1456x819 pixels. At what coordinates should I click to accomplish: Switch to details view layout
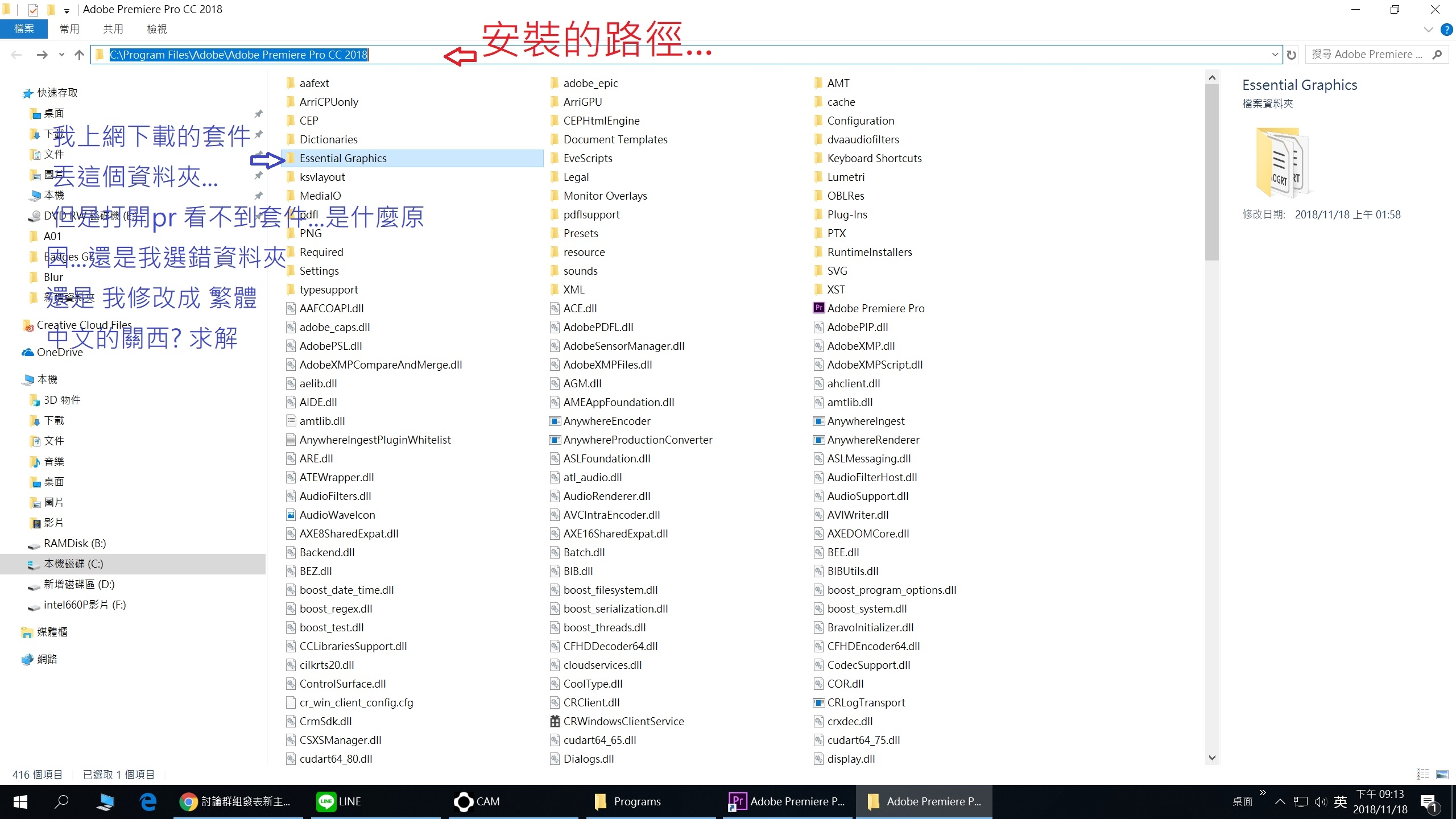(1423, 773)
